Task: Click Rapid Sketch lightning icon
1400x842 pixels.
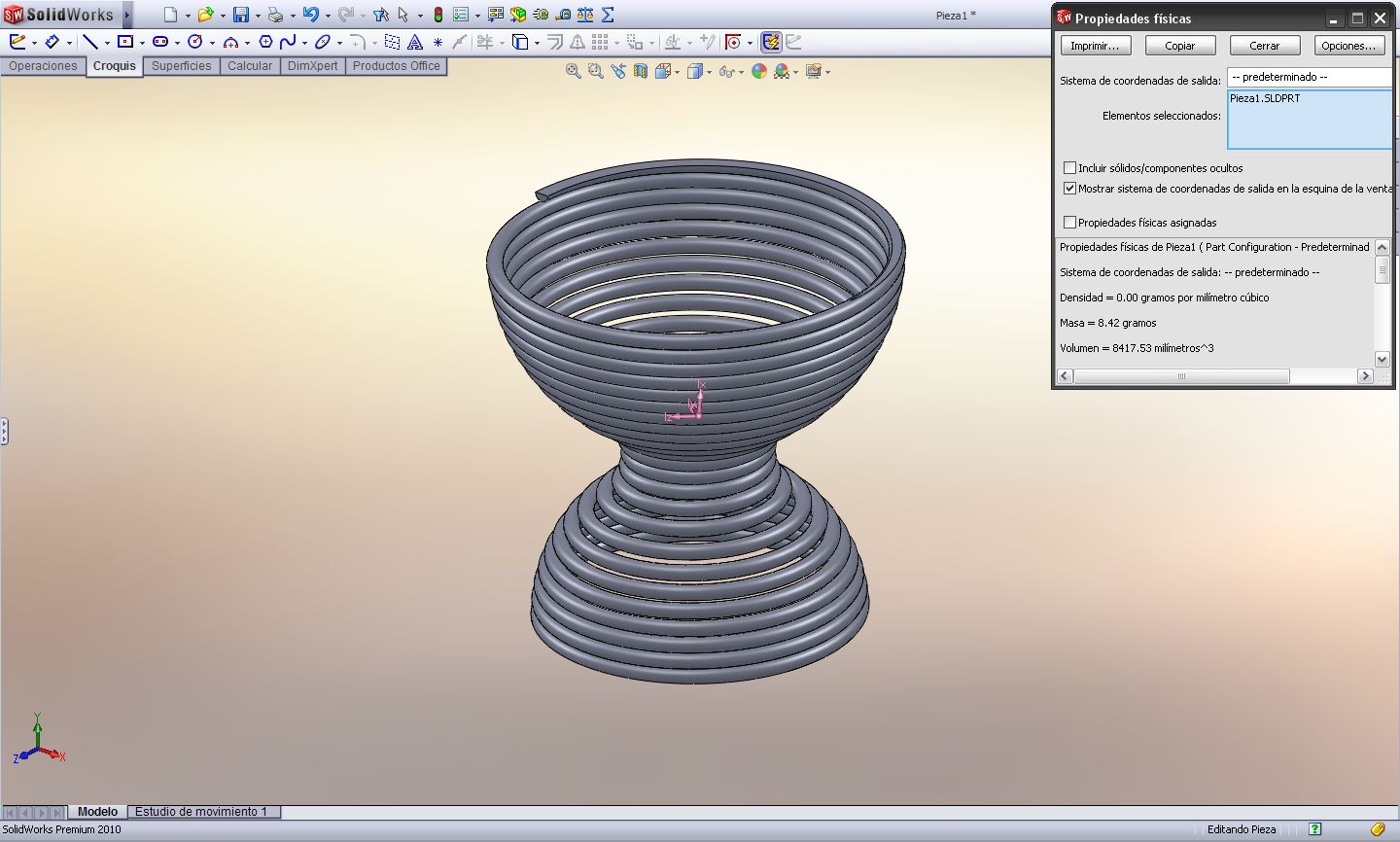Action: click(x=771, y=42)
